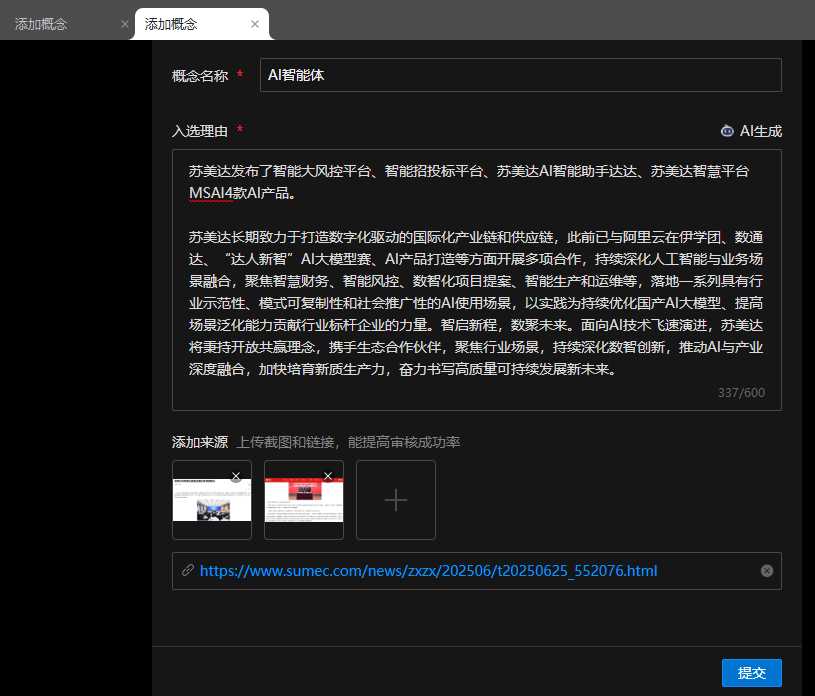The image size is (815, 696).
Task: Click the AI生成 text label
Action: pyautogui.click(x=761, y=131)
